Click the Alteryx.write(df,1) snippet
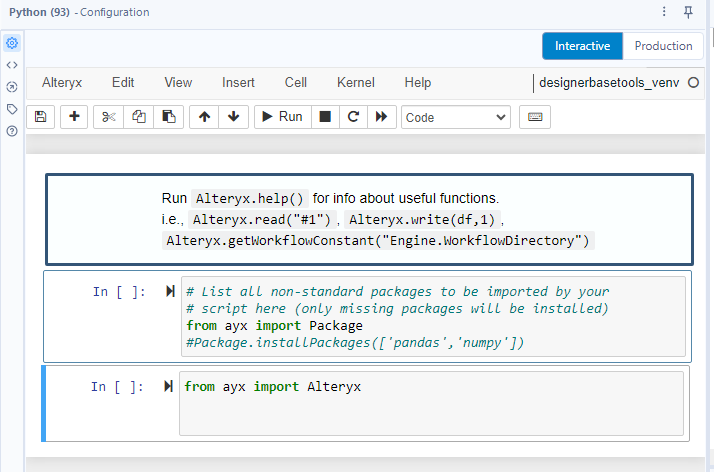714x472 pixels. tap(422, 219)
